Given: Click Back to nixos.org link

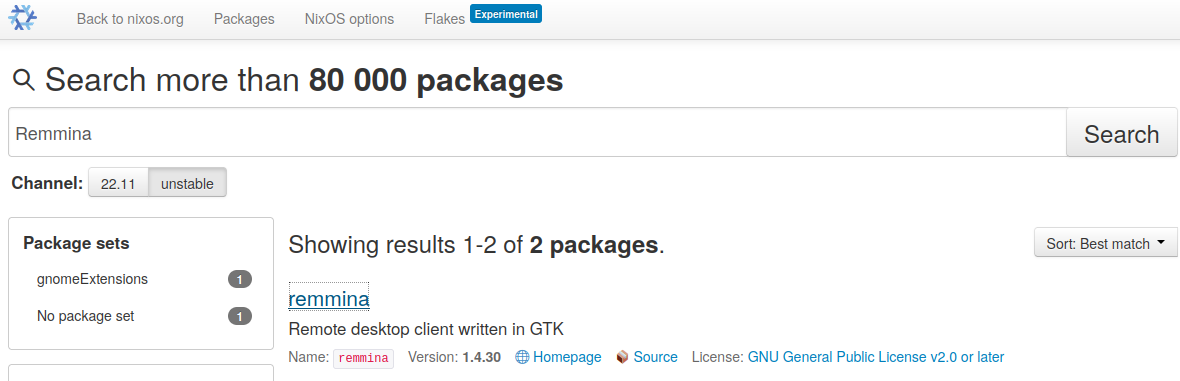Looking at the screenshot, I should click(x=130, y=20).
